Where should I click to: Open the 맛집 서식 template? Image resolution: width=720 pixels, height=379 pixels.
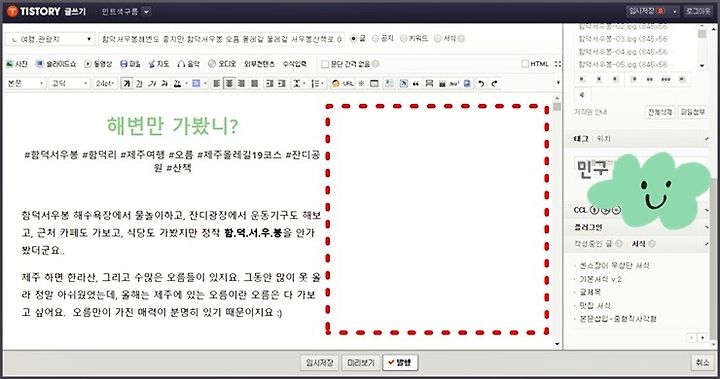click(x=595, y=305)
